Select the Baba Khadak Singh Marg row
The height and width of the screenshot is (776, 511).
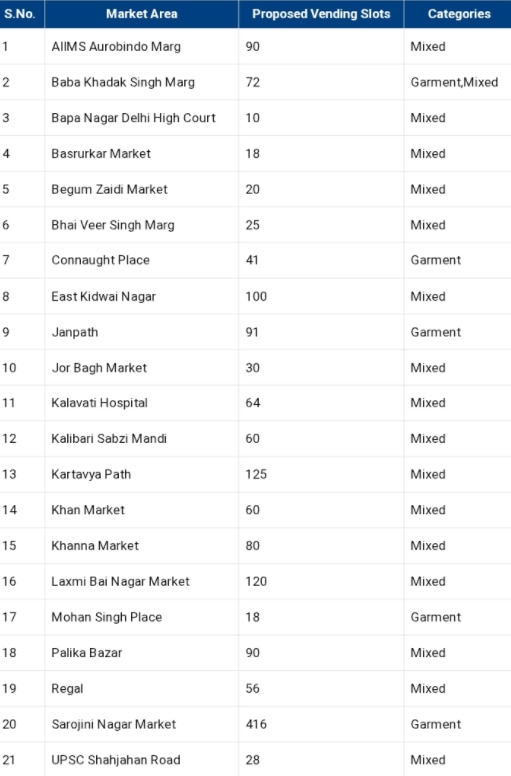[255, 82]
